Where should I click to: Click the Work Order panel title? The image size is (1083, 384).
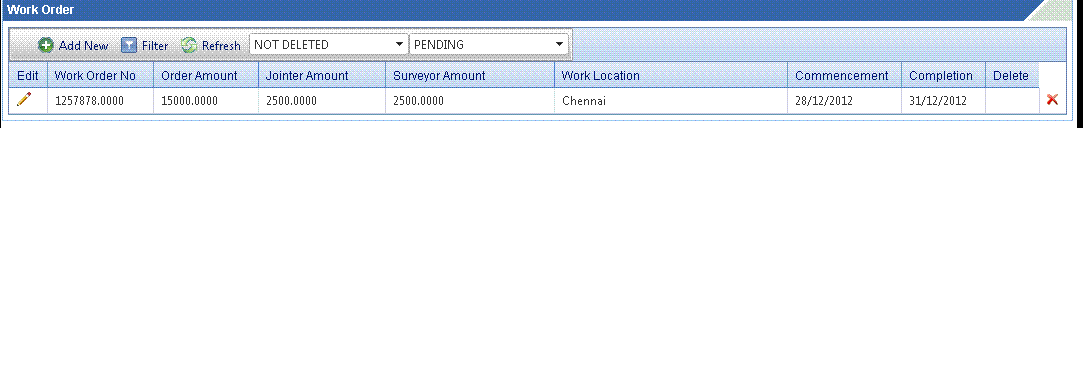(x=41, y=10)
